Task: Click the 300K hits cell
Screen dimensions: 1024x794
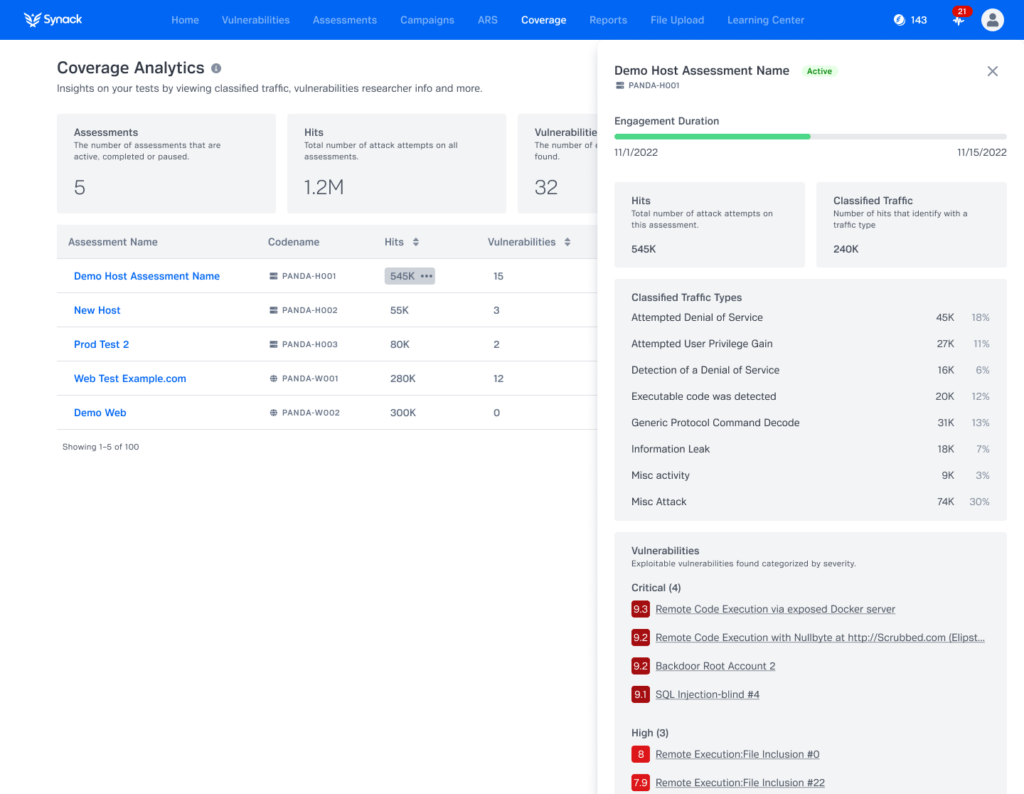Action: tap(402, 413)
